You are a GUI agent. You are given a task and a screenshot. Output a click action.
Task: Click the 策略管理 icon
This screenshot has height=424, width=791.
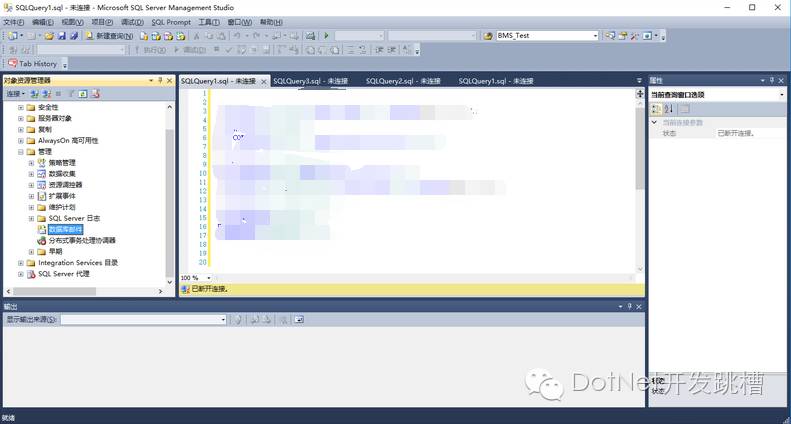tap(41, 163)
